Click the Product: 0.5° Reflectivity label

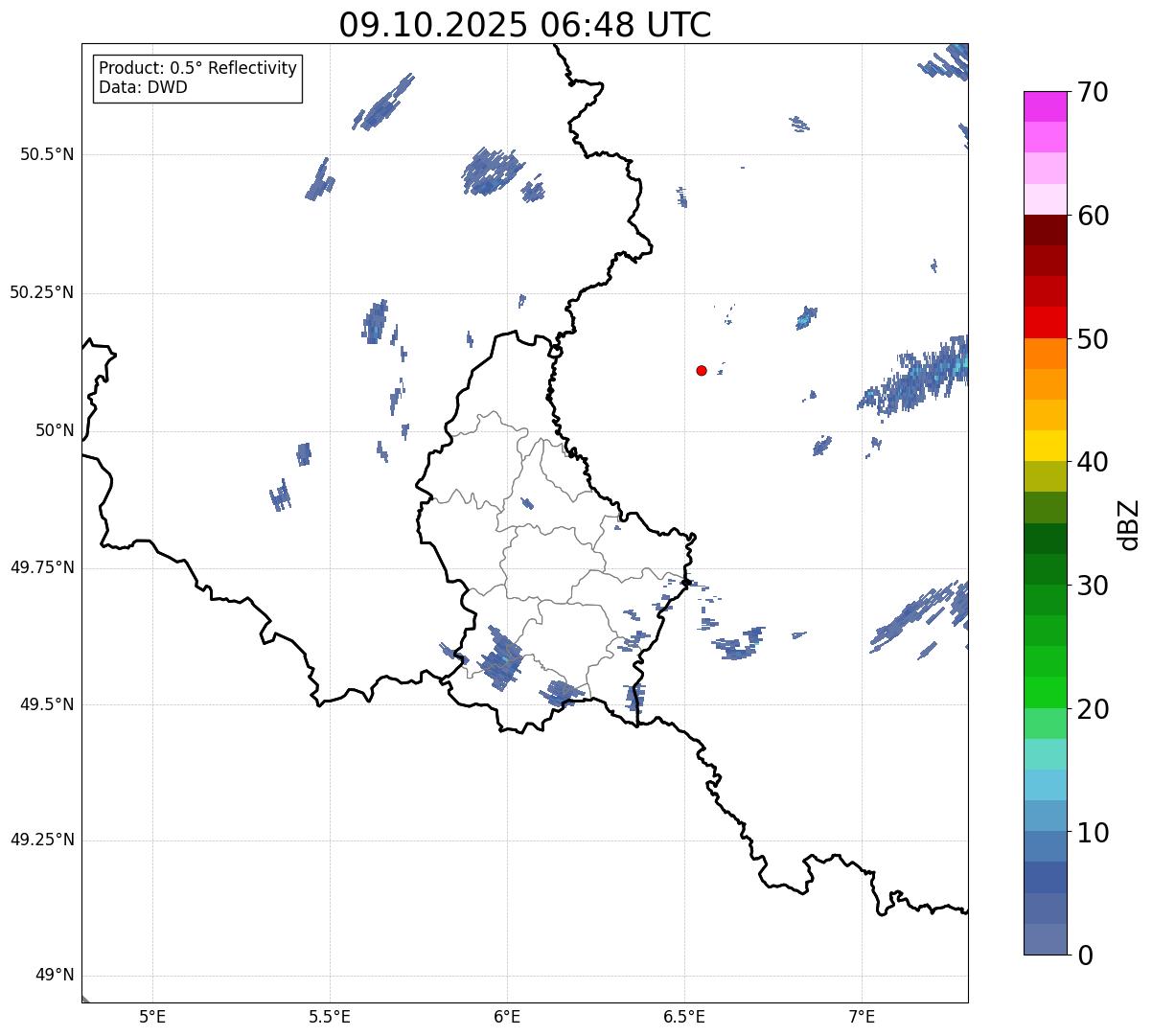tap(197, 68)
